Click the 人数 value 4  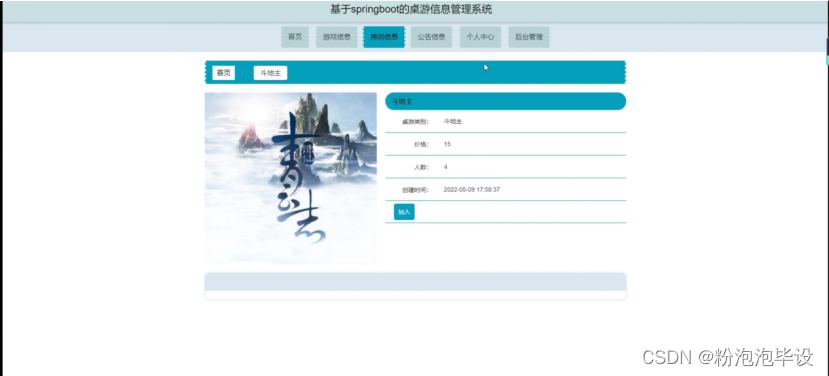[446, 167]
